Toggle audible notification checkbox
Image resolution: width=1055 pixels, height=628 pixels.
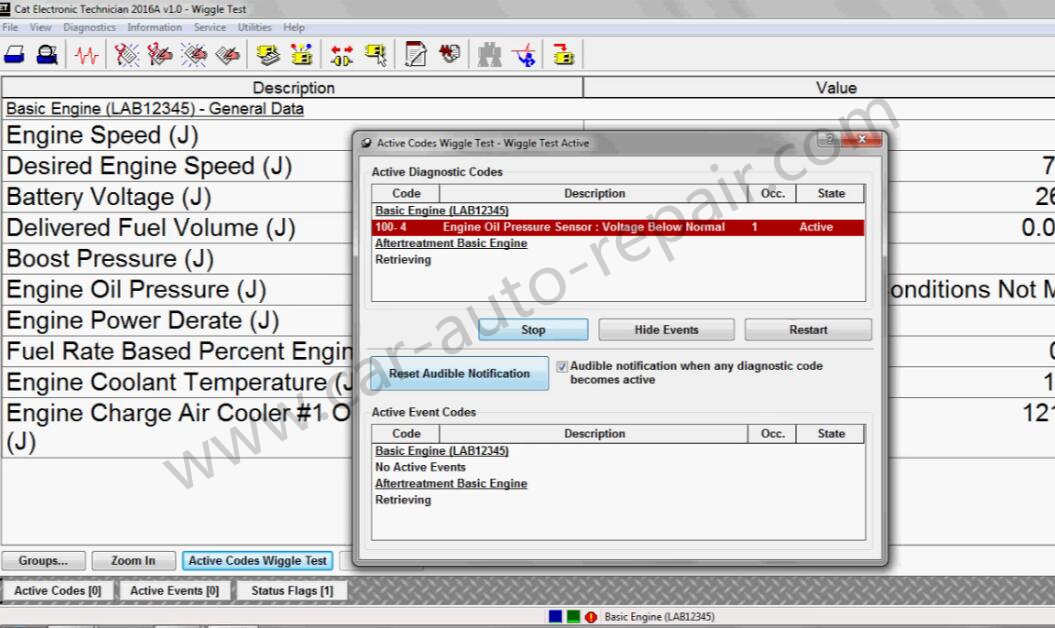[x=562, y=367]
